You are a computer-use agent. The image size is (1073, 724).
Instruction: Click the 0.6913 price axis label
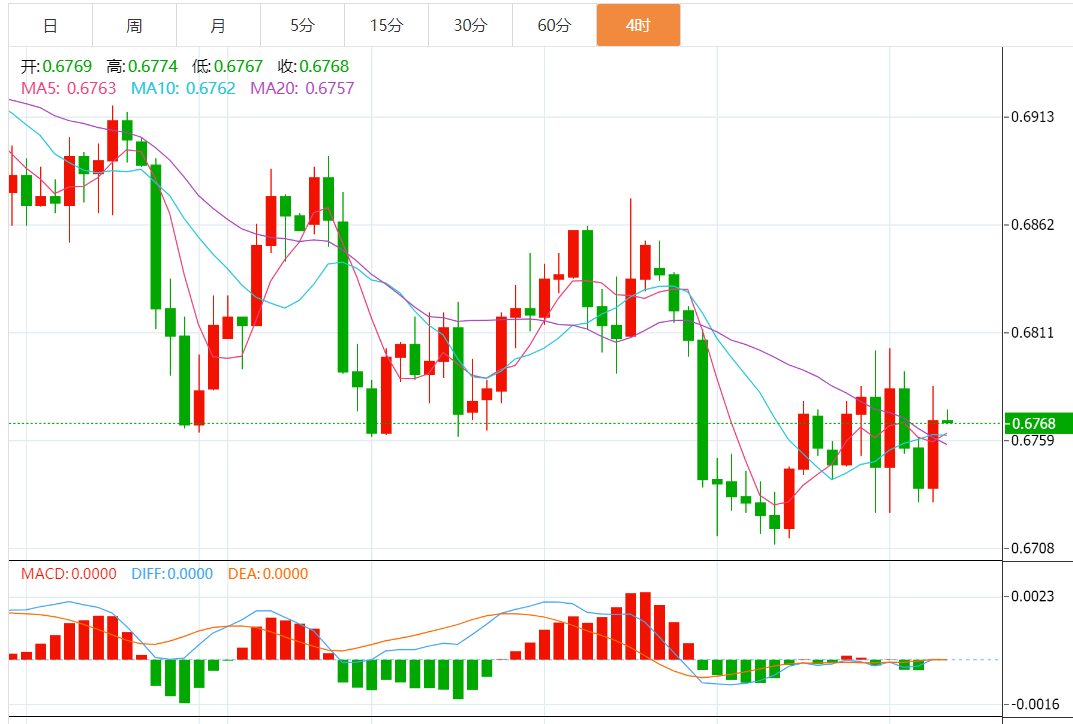pos(1033,117)
